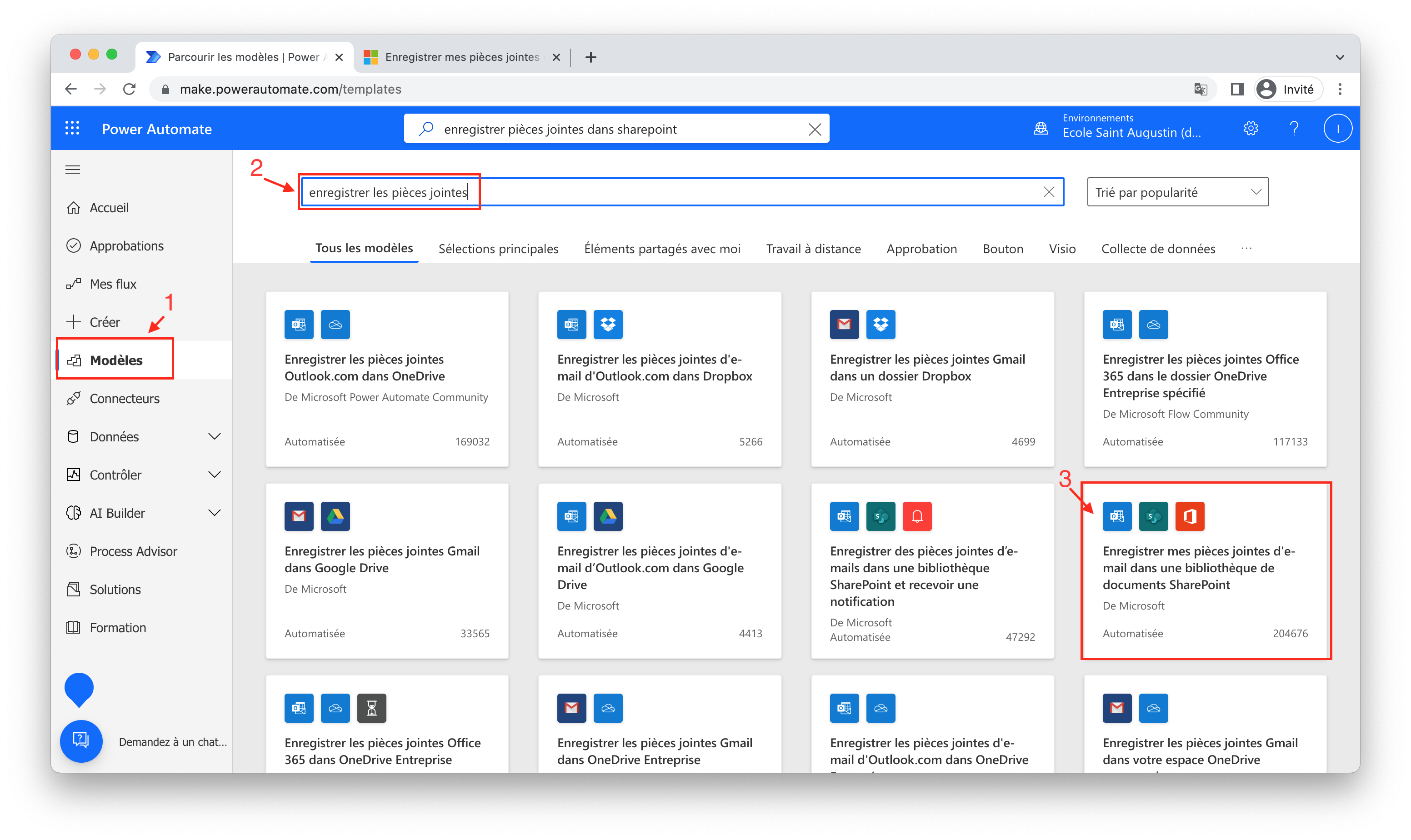Open a new browser tab
Screen dimensions: 1411x840
(590, 57)
